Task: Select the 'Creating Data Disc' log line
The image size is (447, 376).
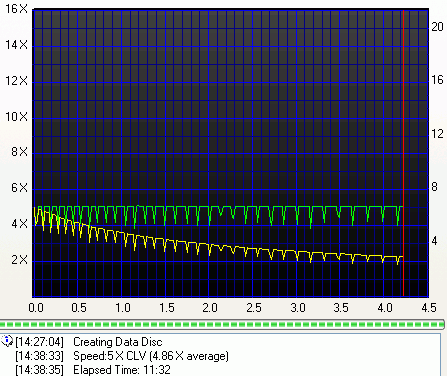Action: [x=117, y=342]
